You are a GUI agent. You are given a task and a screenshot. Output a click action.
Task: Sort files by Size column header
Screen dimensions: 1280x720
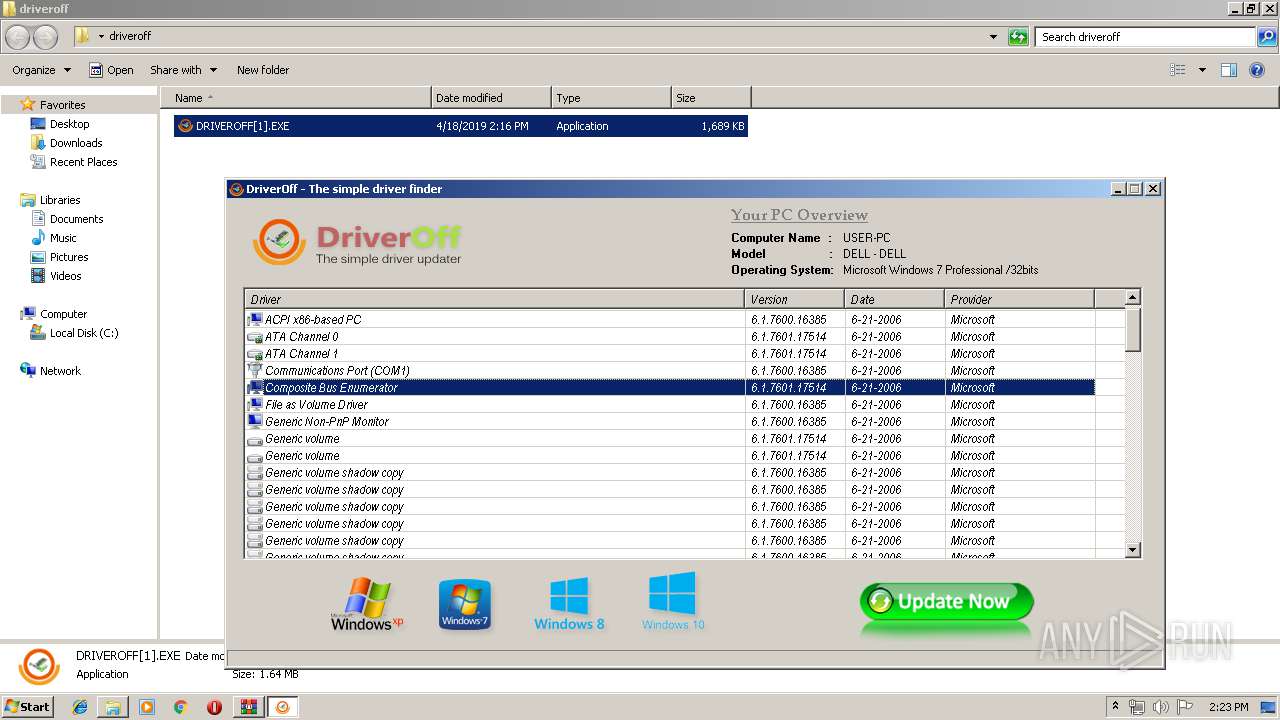click(x=711, y=98)
